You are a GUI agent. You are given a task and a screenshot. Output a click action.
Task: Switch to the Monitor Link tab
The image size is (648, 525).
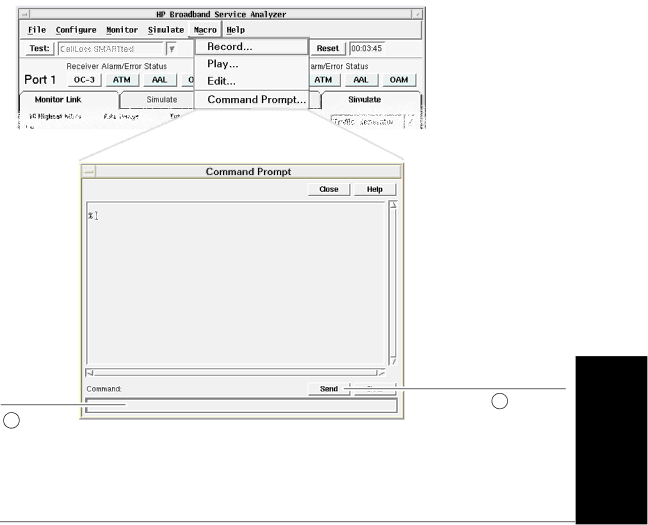point(58,100)
